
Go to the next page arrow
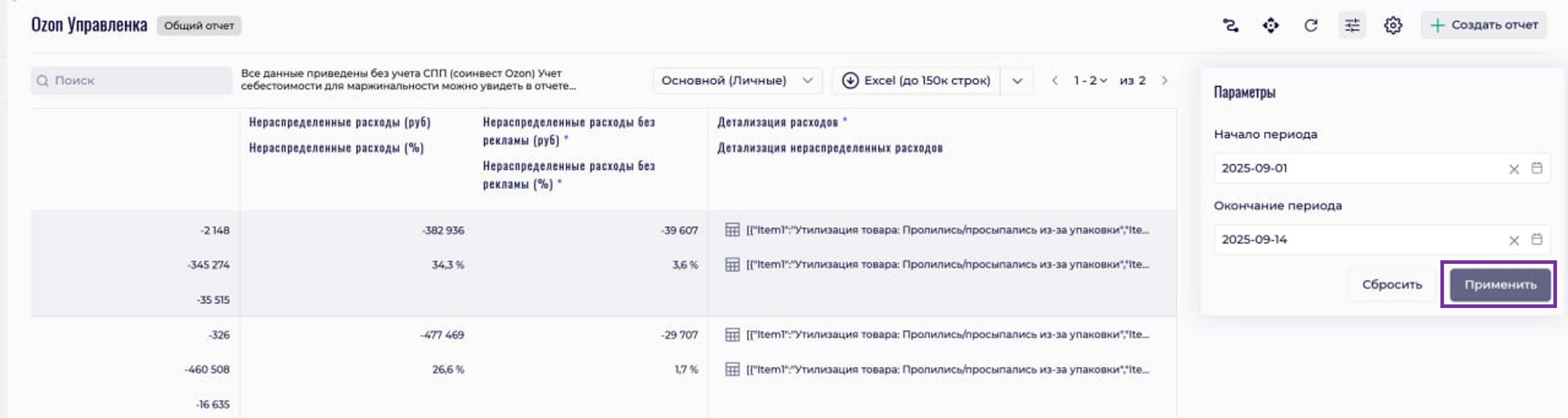click(1165, 80)
